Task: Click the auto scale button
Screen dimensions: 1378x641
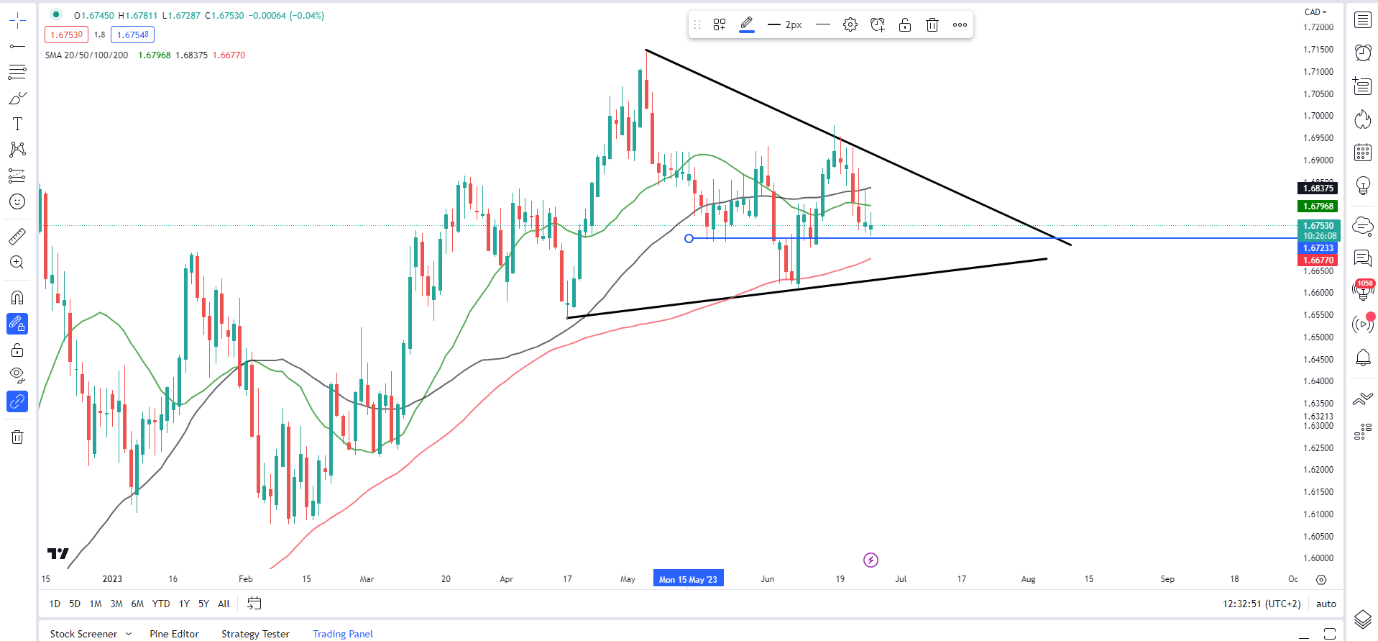Action: pyautogui.click(x=1326, y=604)
